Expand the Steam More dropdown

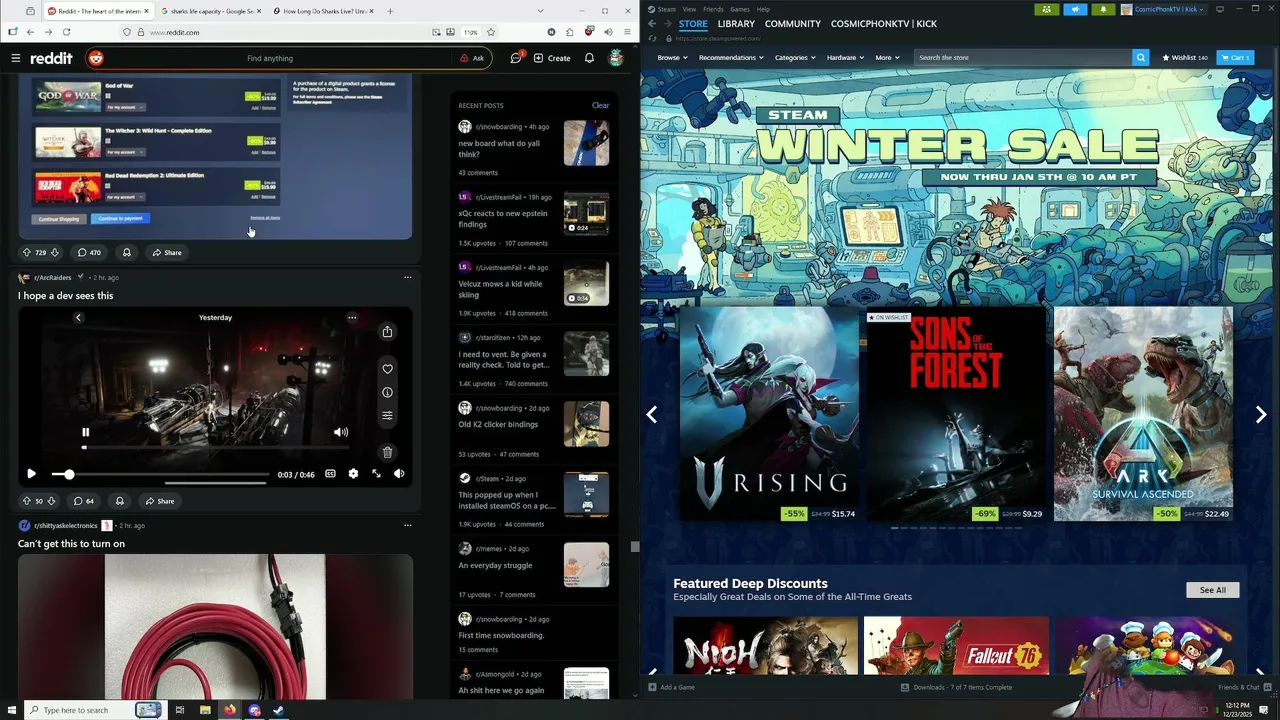point(887,57)
